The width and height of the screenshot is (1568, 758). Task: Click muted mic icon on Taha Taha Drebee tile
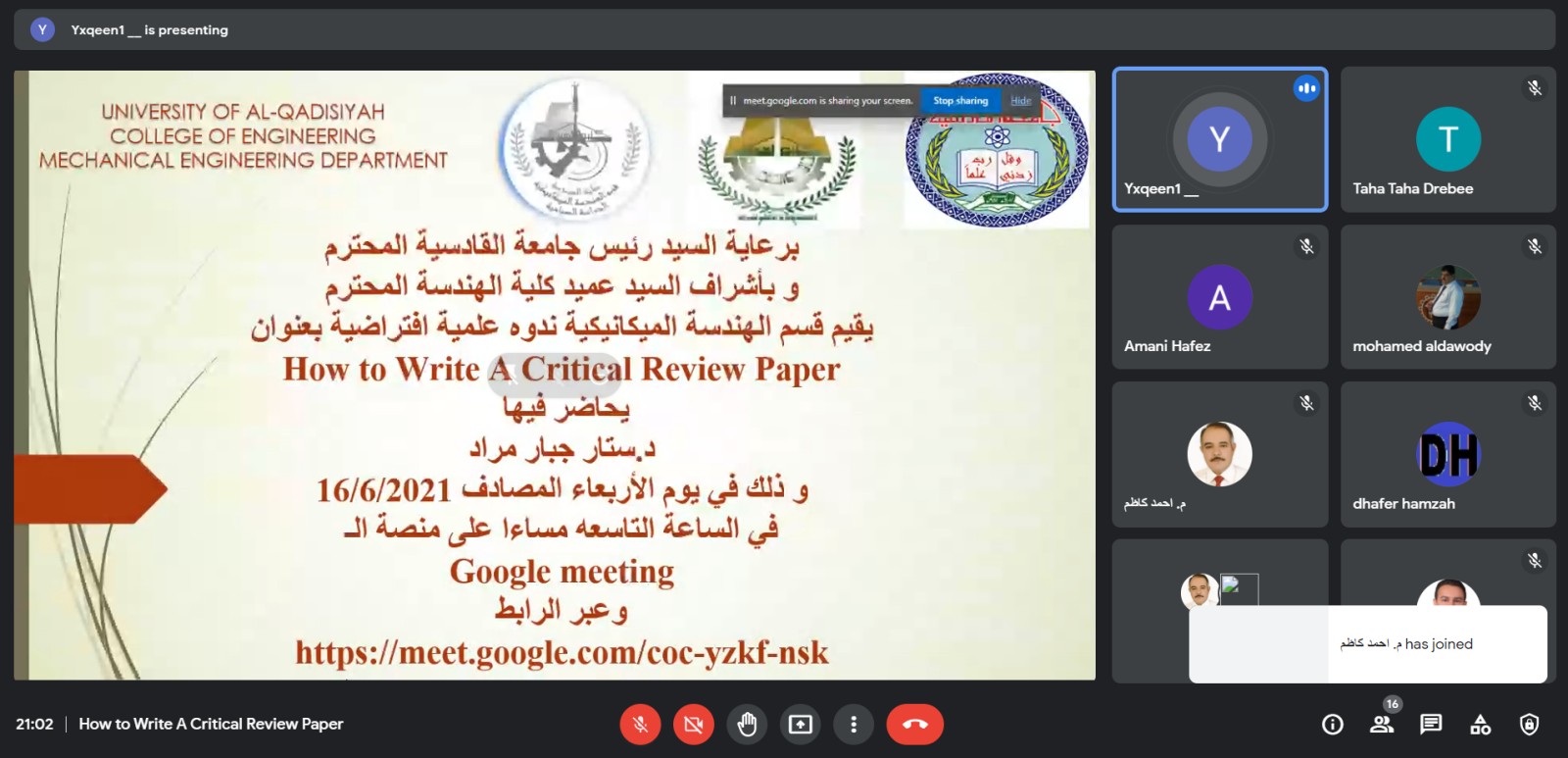1535,88
